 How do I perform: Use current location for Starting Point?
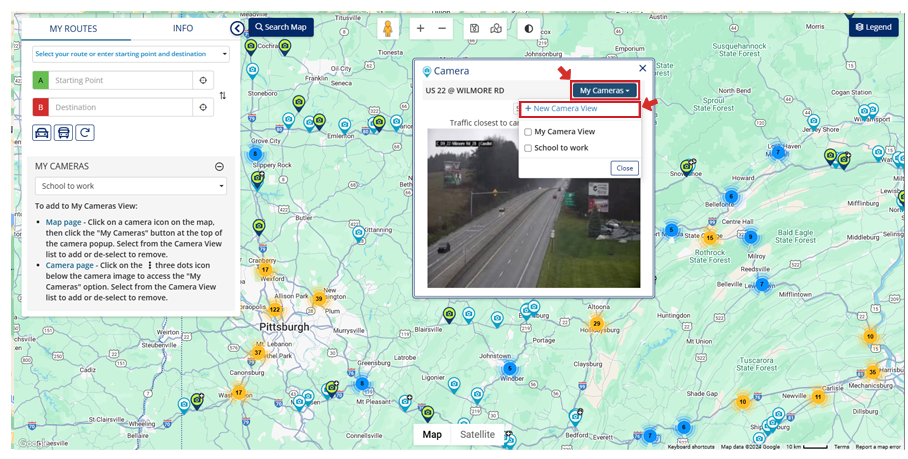tap(203, 81)
